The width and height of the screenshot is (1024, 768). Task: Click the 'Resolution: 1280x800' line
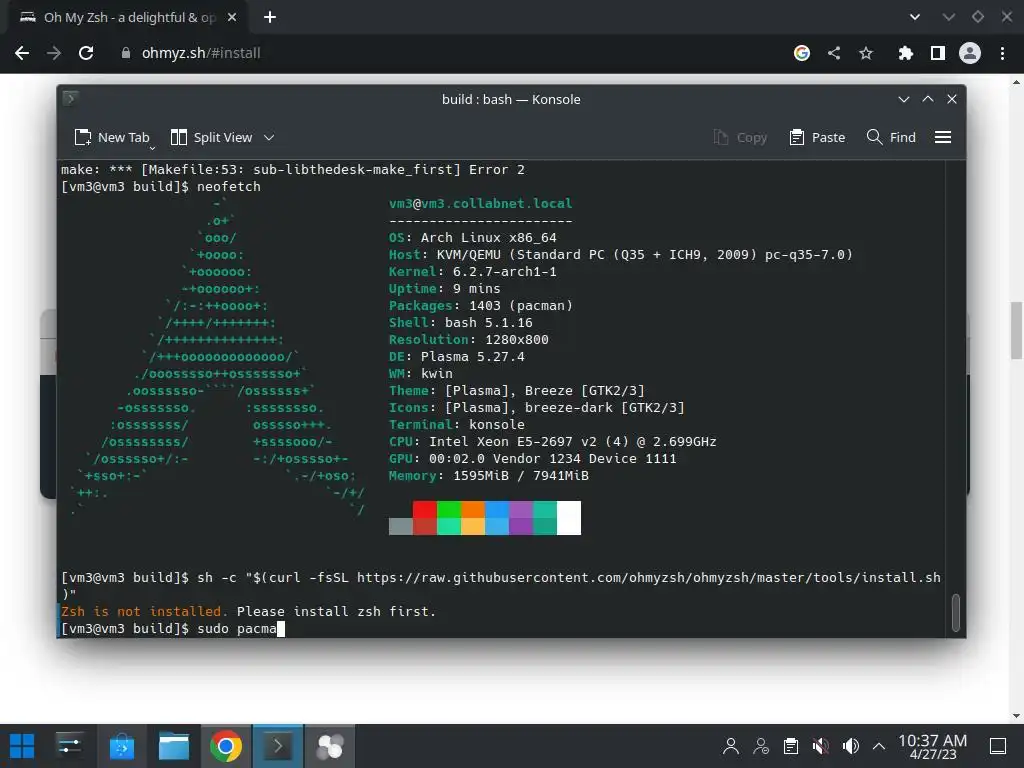point(468,339)
